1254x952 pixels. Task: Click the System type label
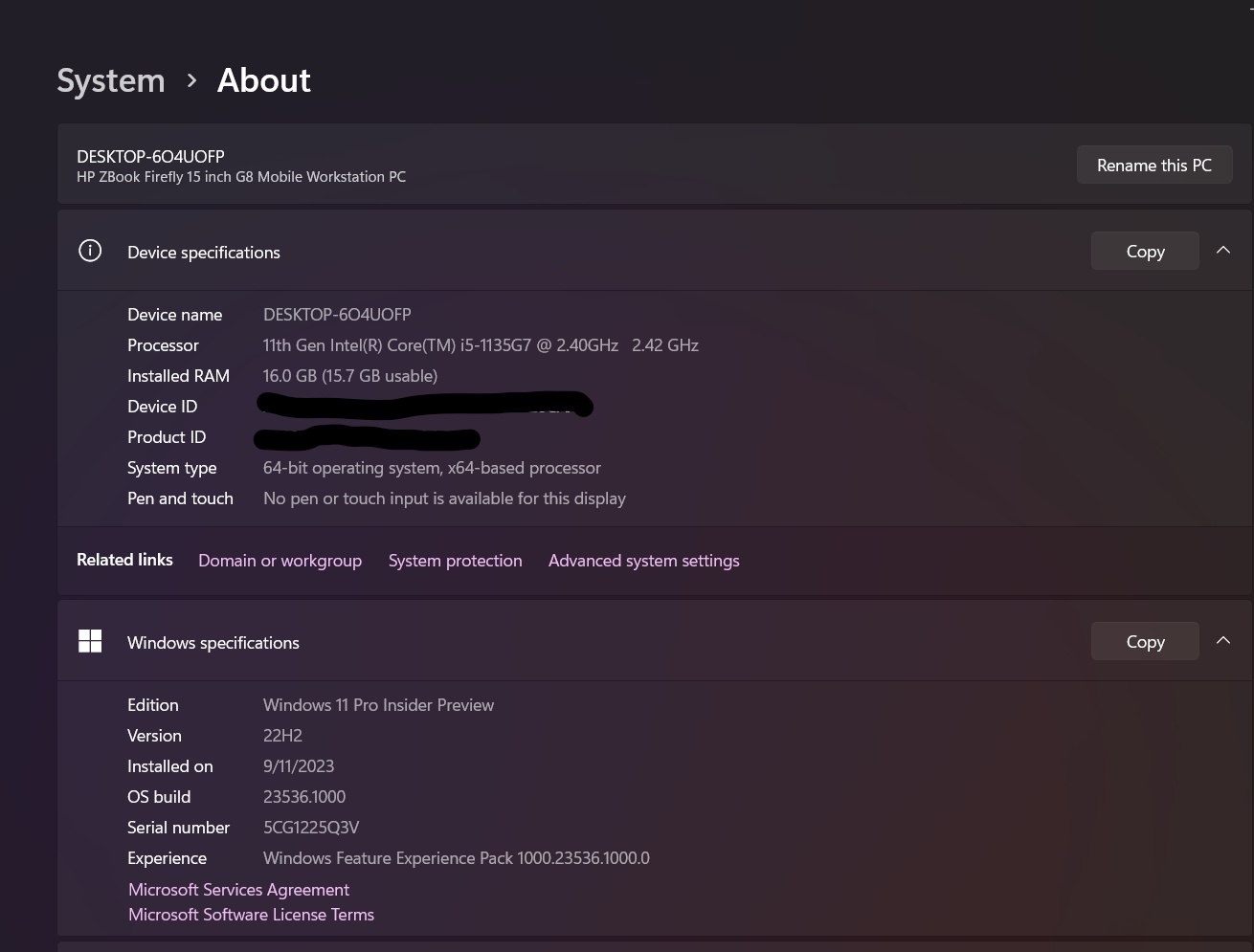pyautogui.click(x=172, y=468)
